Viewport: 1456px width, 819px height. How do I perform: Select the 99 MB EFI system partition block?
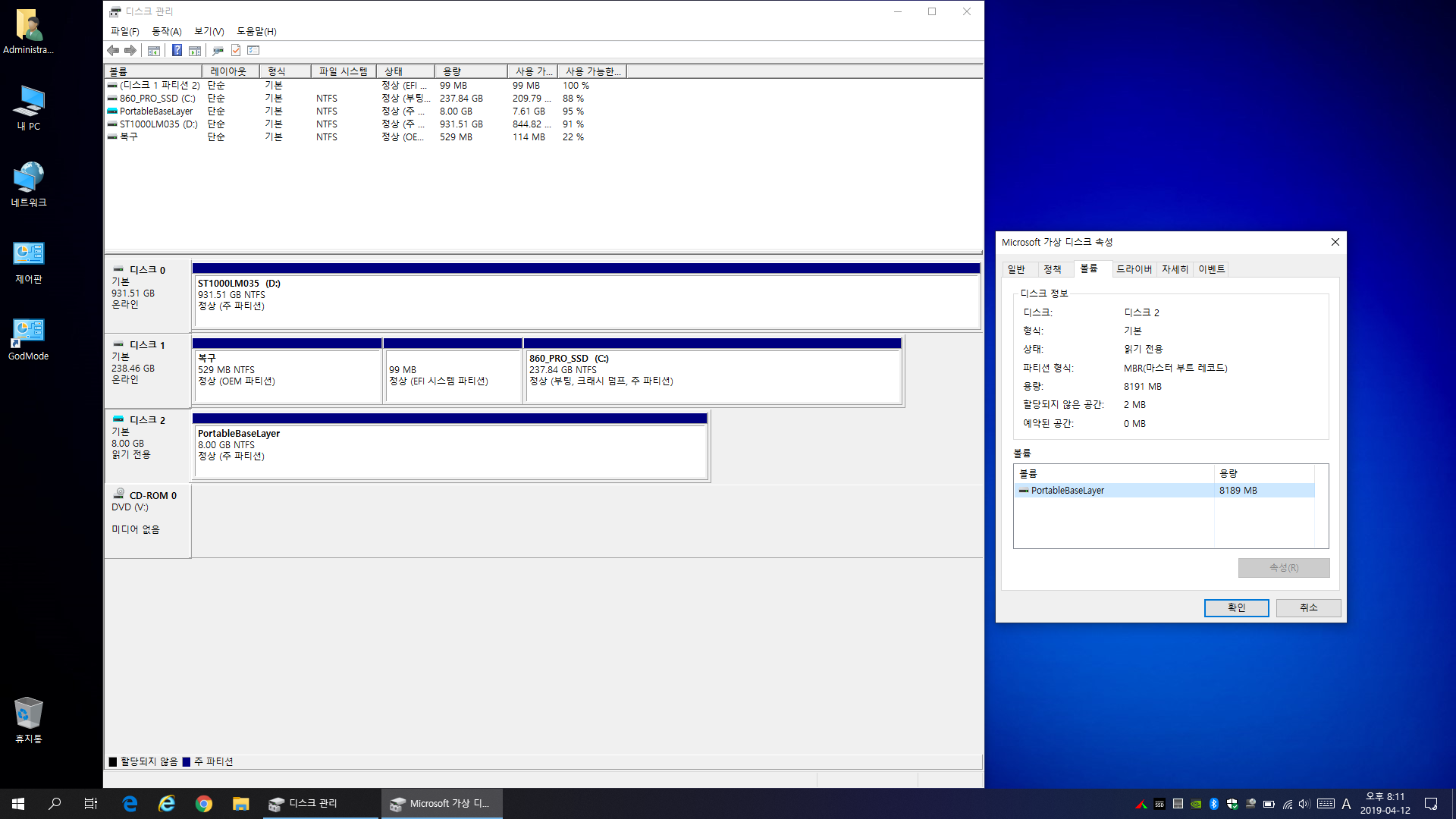(453, 371)
